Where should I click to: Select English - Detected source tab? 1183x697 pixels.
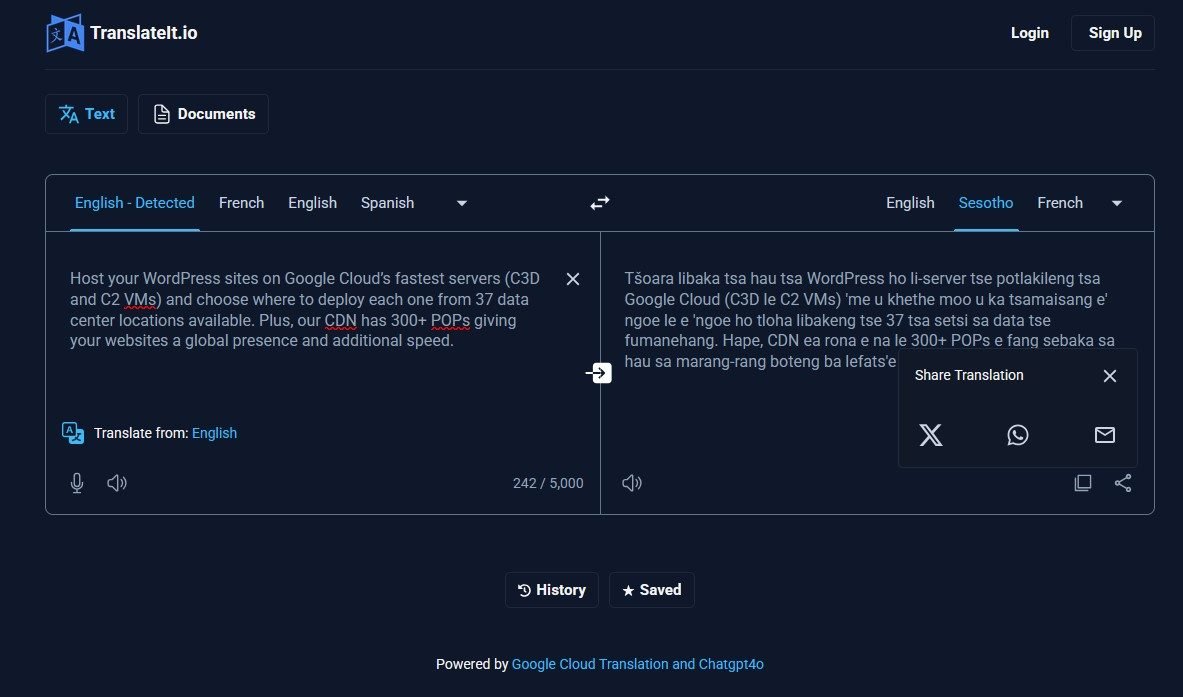click(x=134, y=203)
